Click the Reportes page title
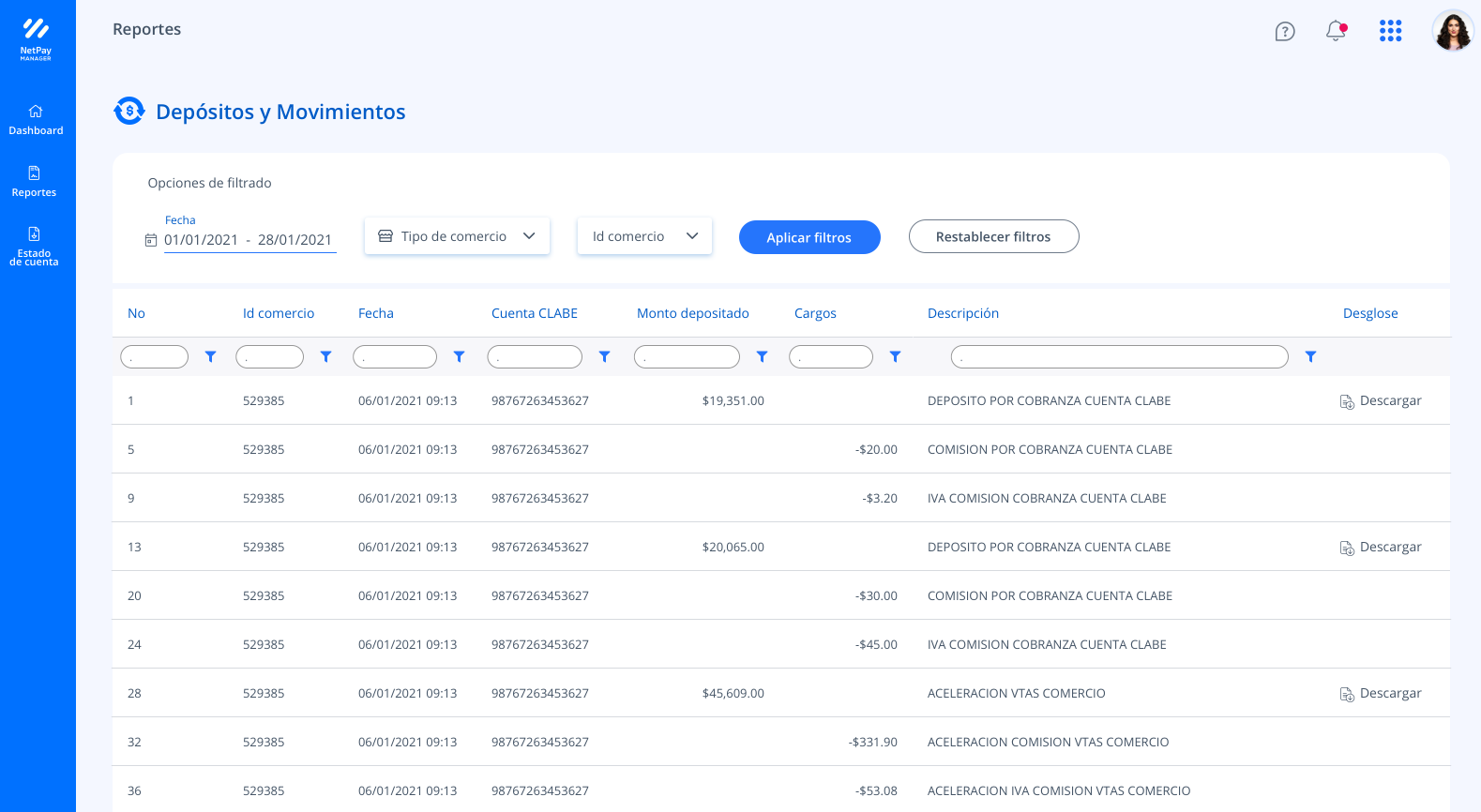The width and height of the screenshot is (1481, 812). pos(147,29)
